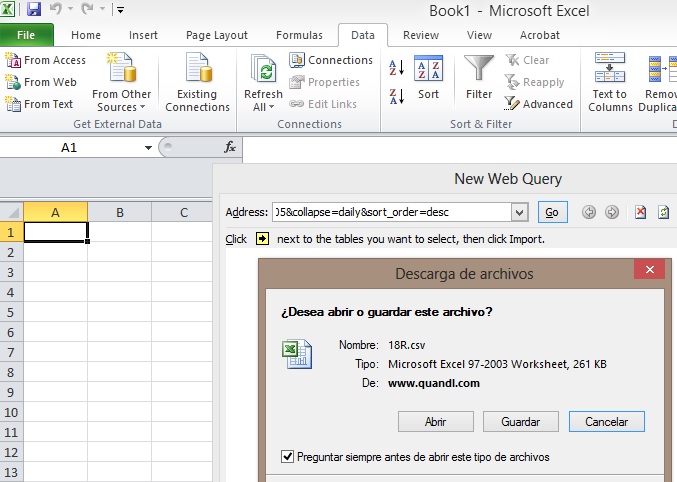Toggle Preguntar siempre antes de abrir checkbox
This screenshot has width=677, height=482.
pos(288,457)
